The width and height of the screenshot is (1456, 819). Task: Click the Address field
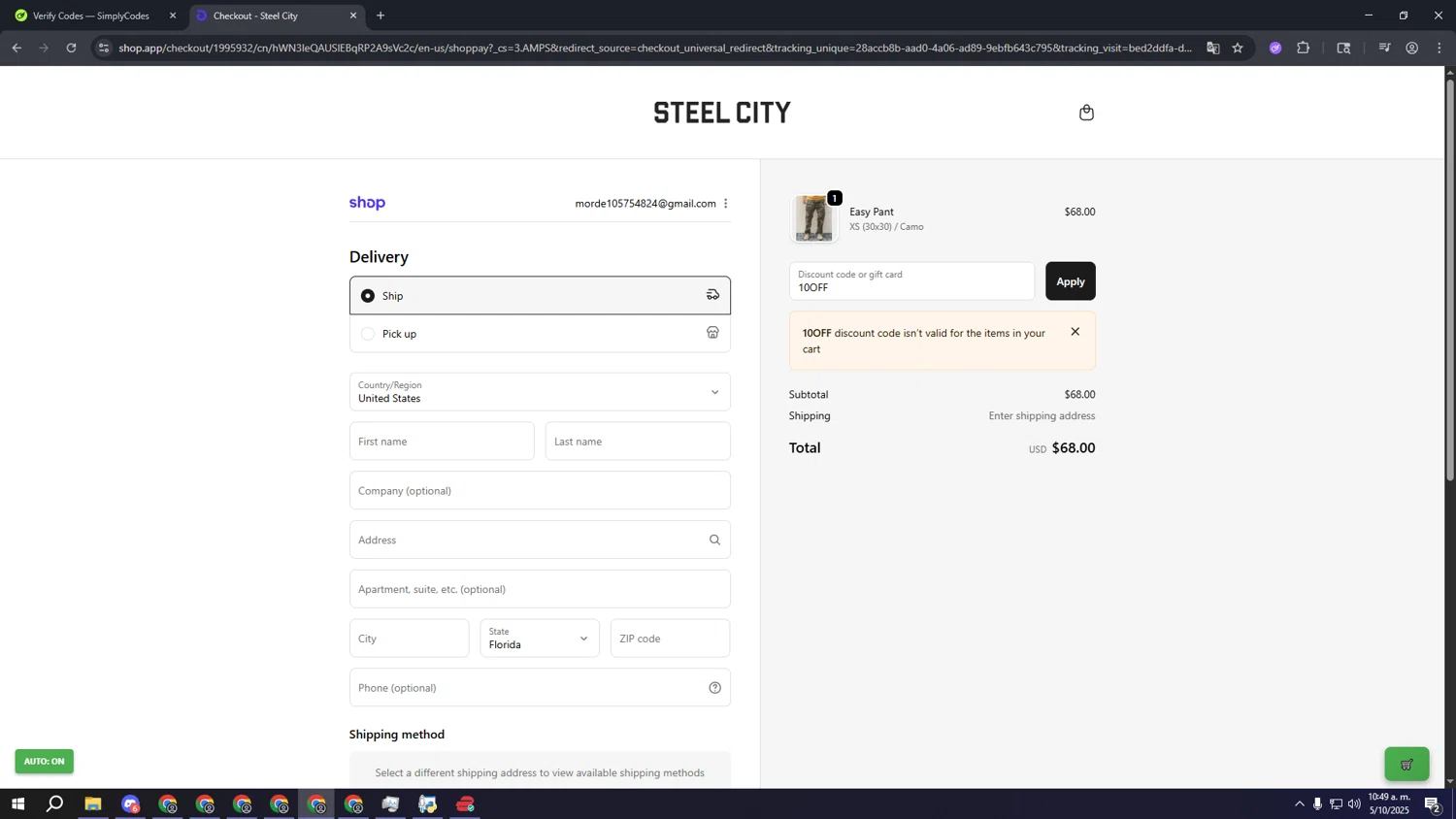click(x=540, y=540)
